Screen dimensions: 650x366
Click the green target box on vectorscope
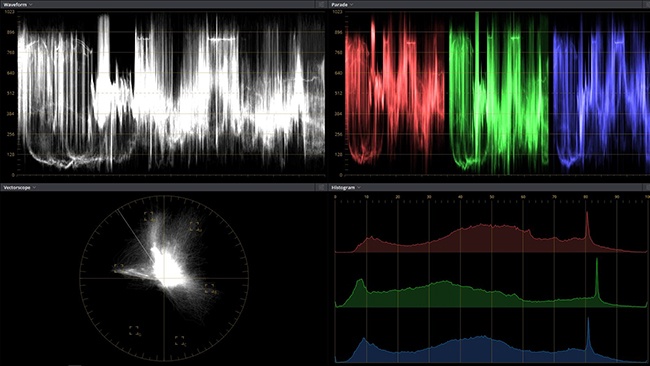click(133, 330)
